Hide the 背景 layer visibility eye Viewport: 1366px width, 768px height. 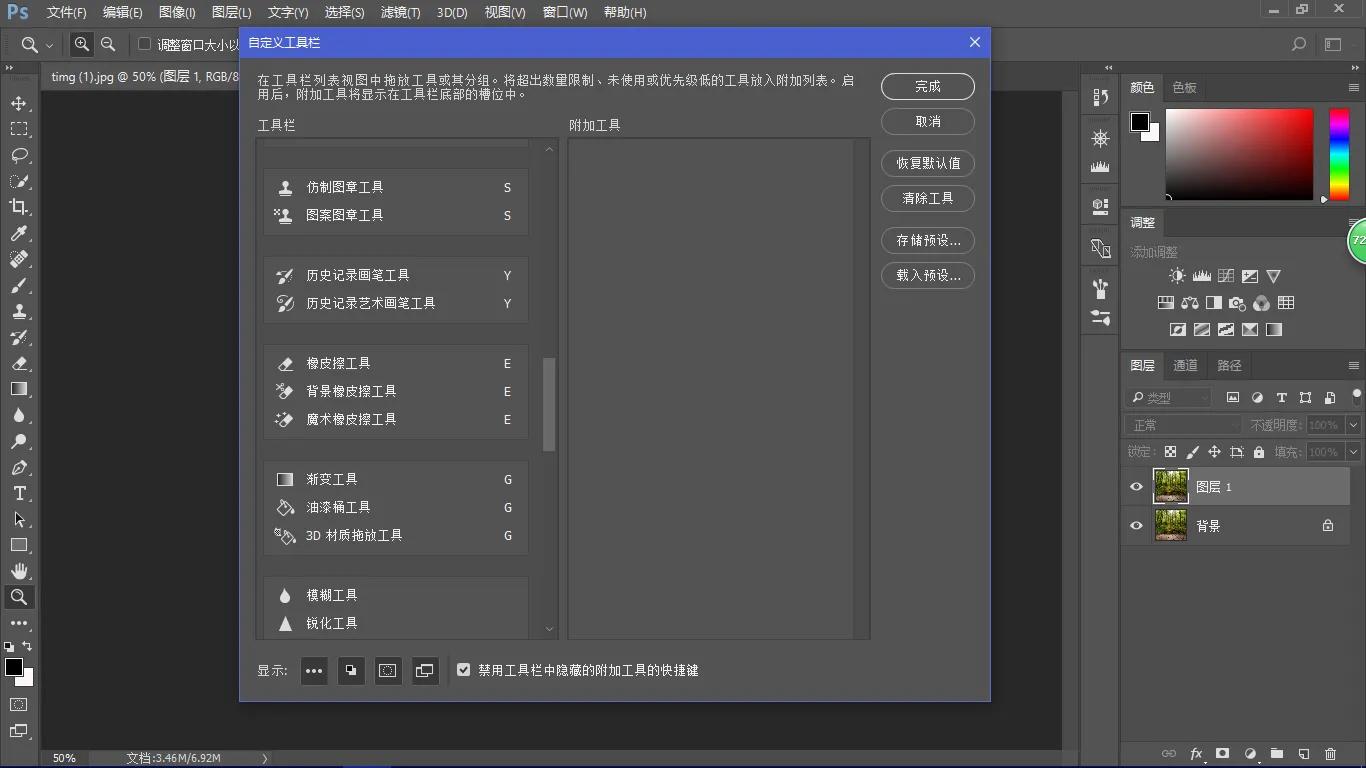[1135, 525]
